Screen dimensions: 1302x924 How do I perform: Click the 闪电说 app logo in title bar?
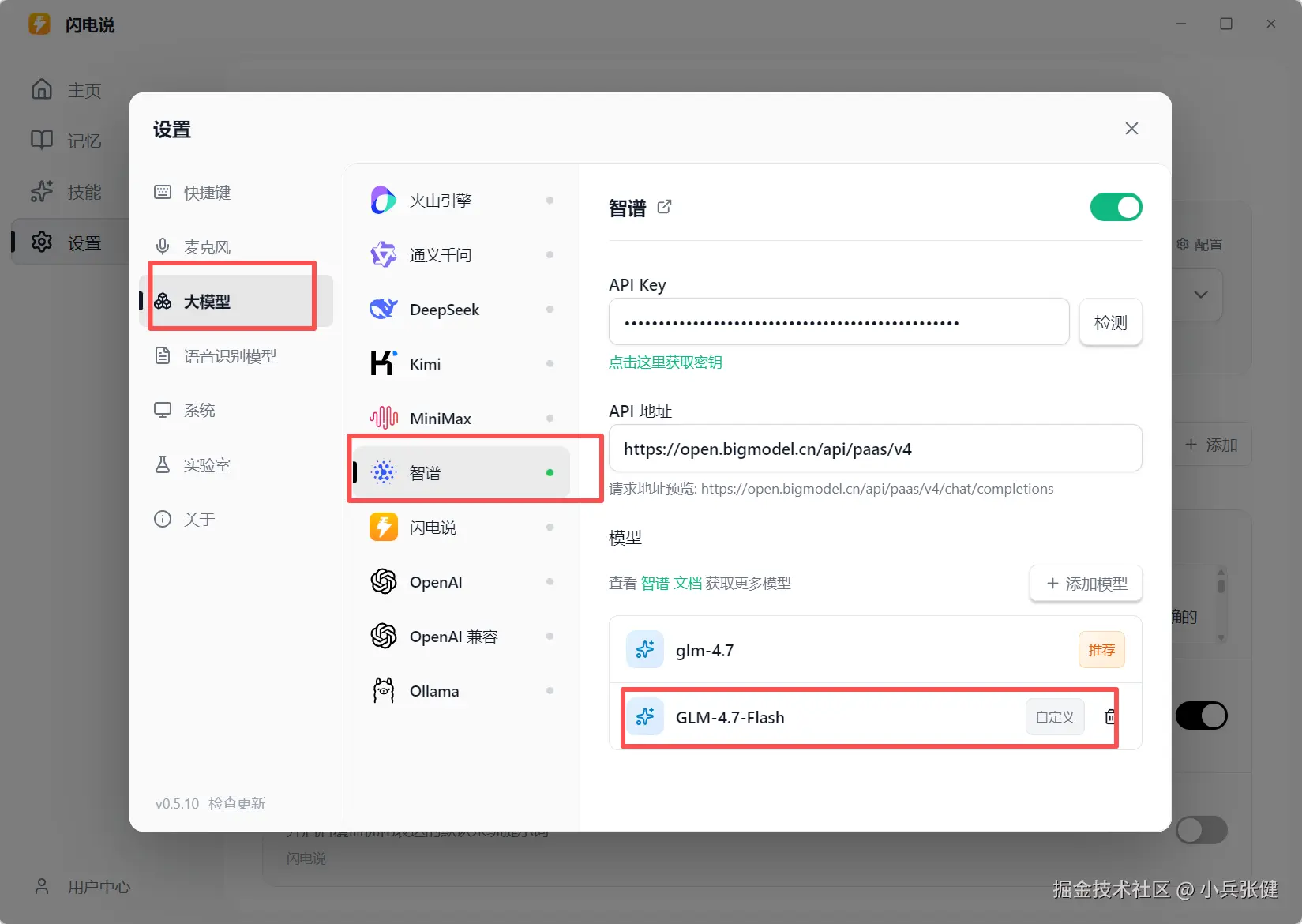[x=39, y=24]
